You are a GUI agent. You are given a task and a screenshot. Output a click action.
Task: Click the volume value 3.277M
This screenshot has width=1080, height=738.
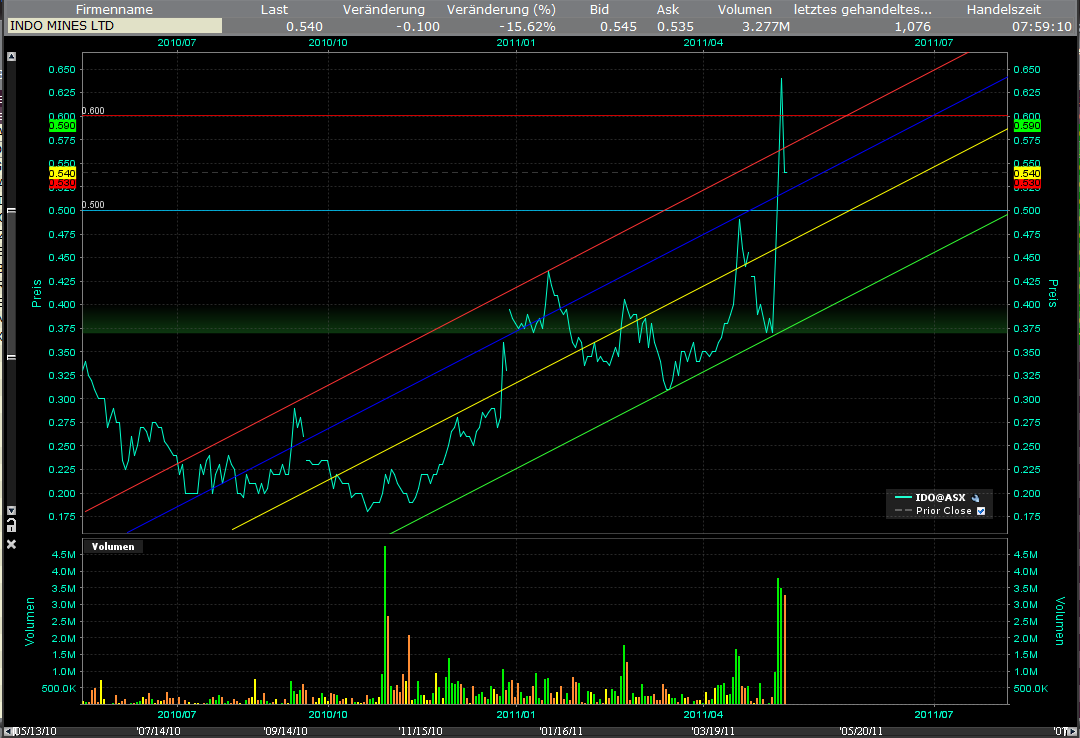766,27
